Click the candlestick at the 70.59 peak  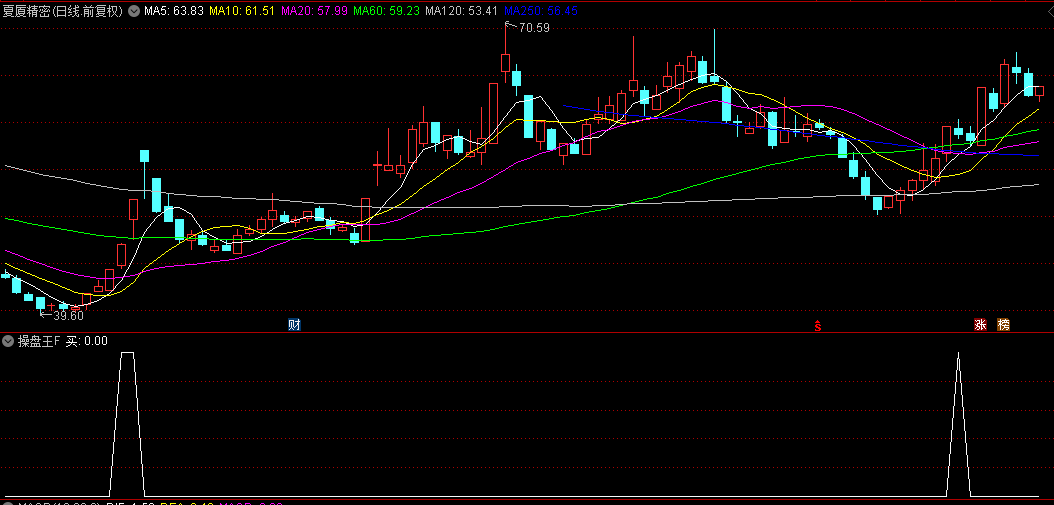(505, 62)
